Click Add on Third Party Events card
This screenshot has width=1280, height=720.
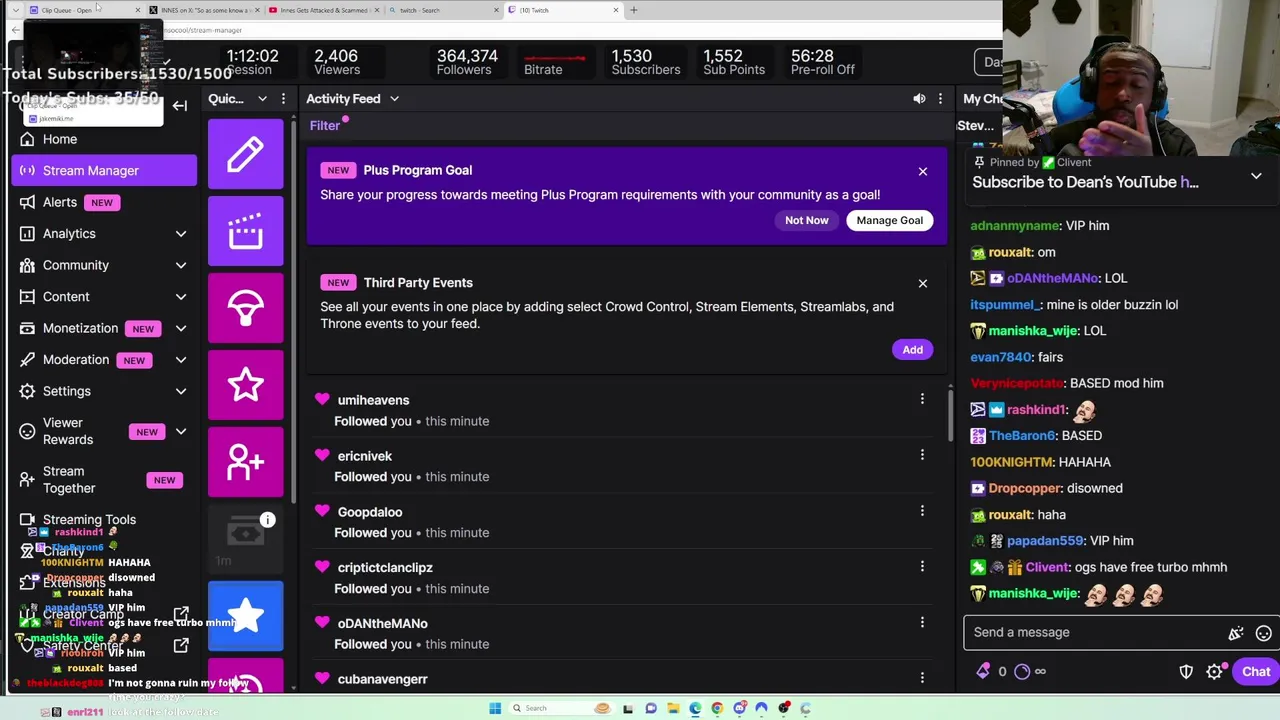tap(912, 350)
